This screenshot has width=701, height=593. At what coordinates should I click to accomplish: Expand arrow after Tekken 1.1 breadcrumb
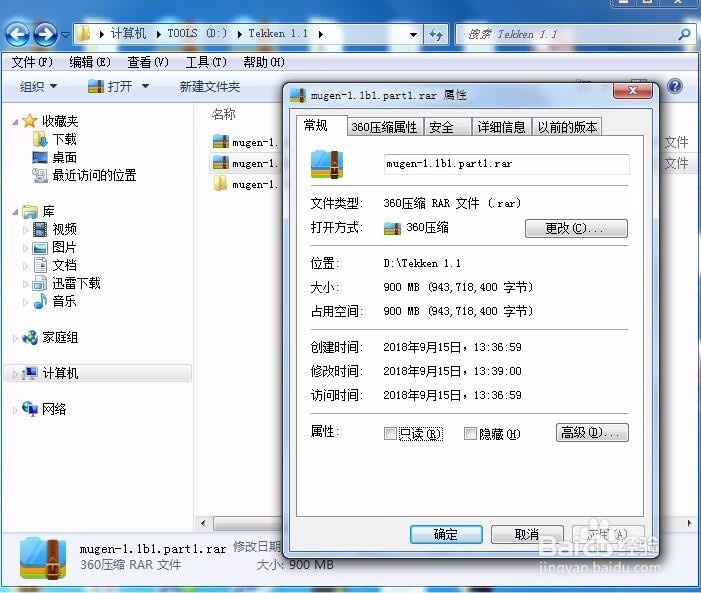[321, 34]
